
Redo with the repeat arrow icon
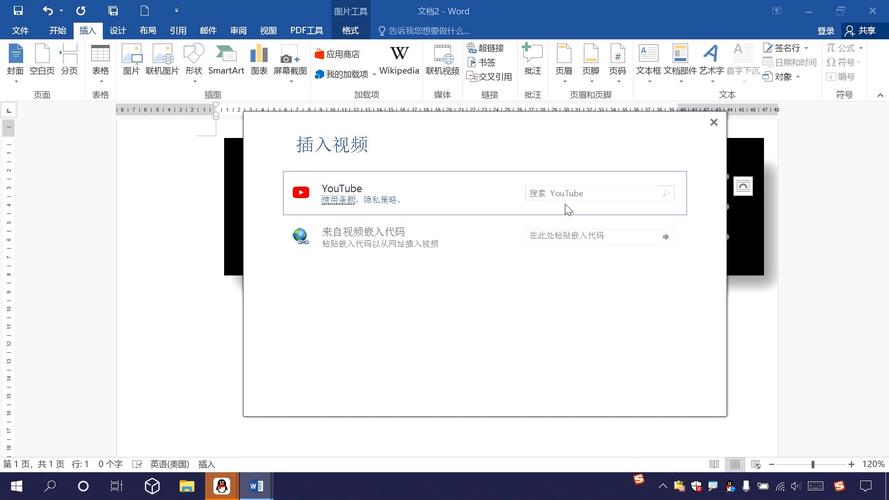tap(81, 11)
